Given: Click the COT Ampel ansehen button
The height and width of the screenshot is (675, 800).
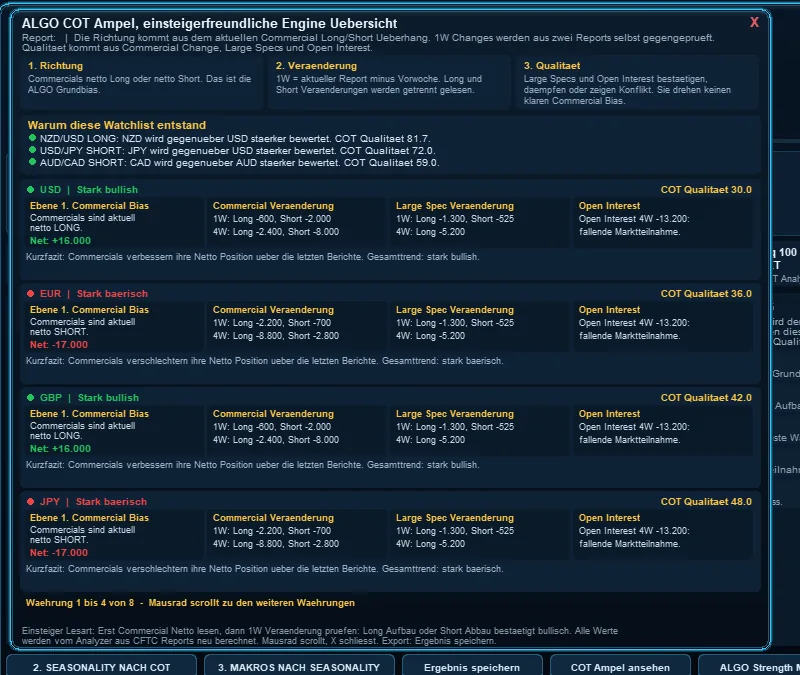Looking at the screenshot, I should (620, 666).
